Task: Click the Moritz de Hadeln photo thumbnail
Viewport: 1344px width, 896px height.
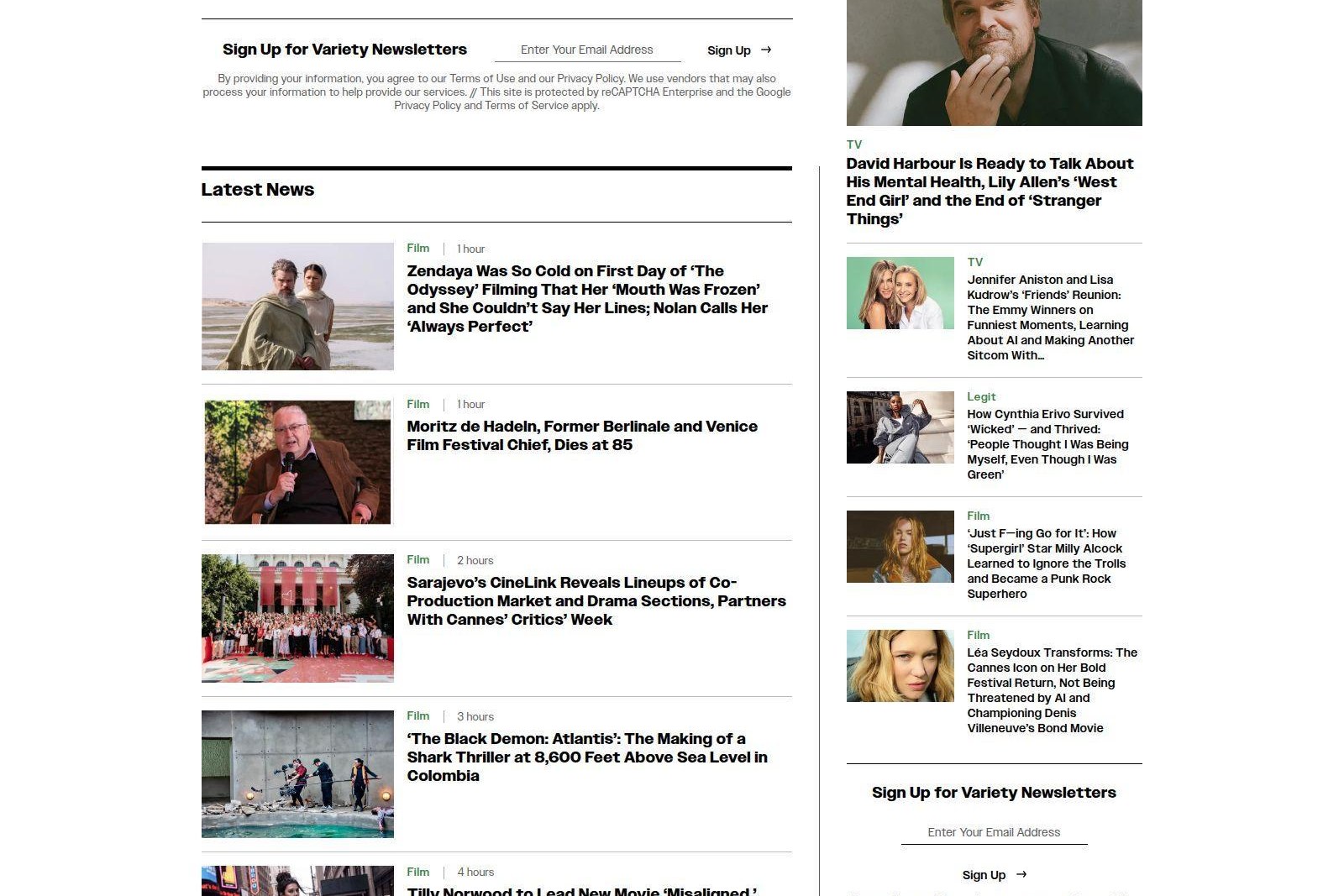Action: 297,462
